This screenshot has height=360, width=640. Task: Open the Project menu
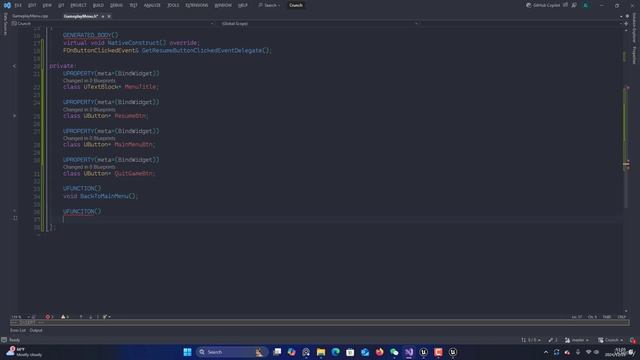pyautogui.click(x=78, y=5)
